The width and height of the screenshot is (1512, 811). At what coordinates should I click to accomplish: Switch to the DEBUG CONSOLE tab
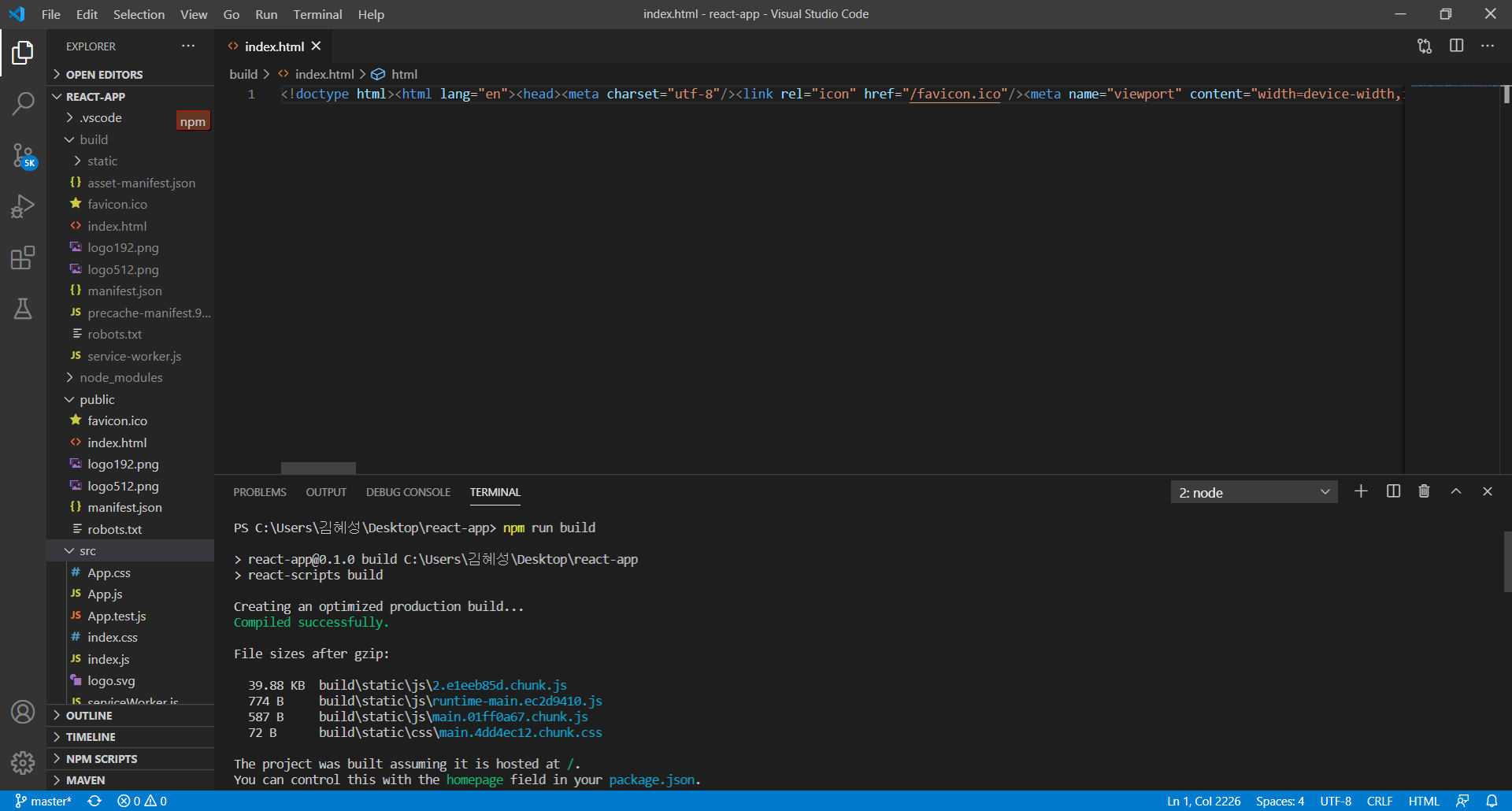(x=408, y=492)
